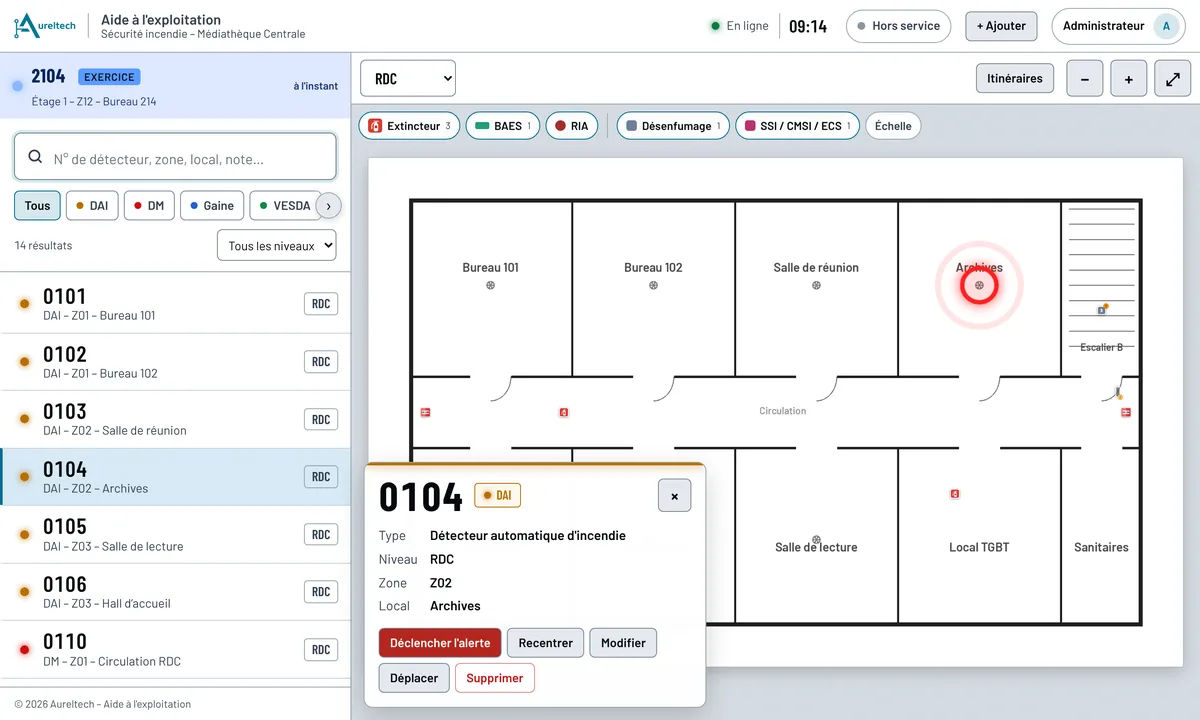
Task: Click the highlighted Archives detector marker
Action: (x=979, y=285)
